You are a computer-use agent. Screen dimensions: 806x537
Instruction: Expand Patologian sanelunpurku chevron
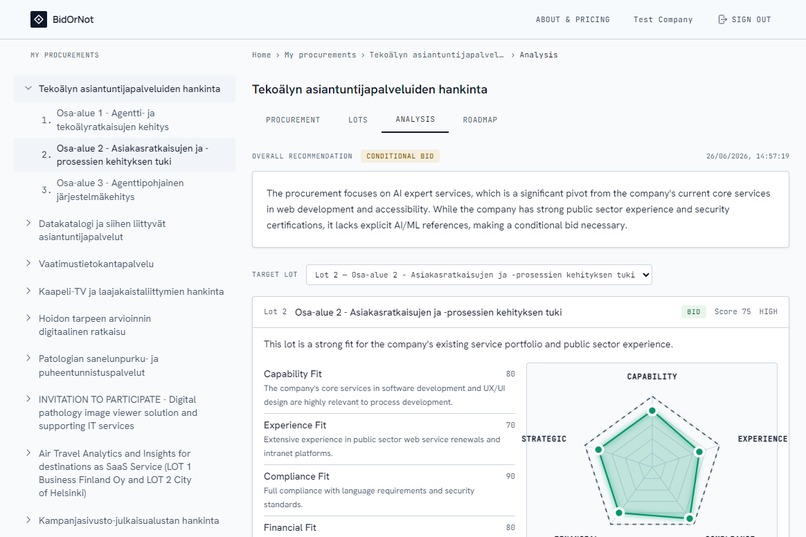[x=28, y=358]
